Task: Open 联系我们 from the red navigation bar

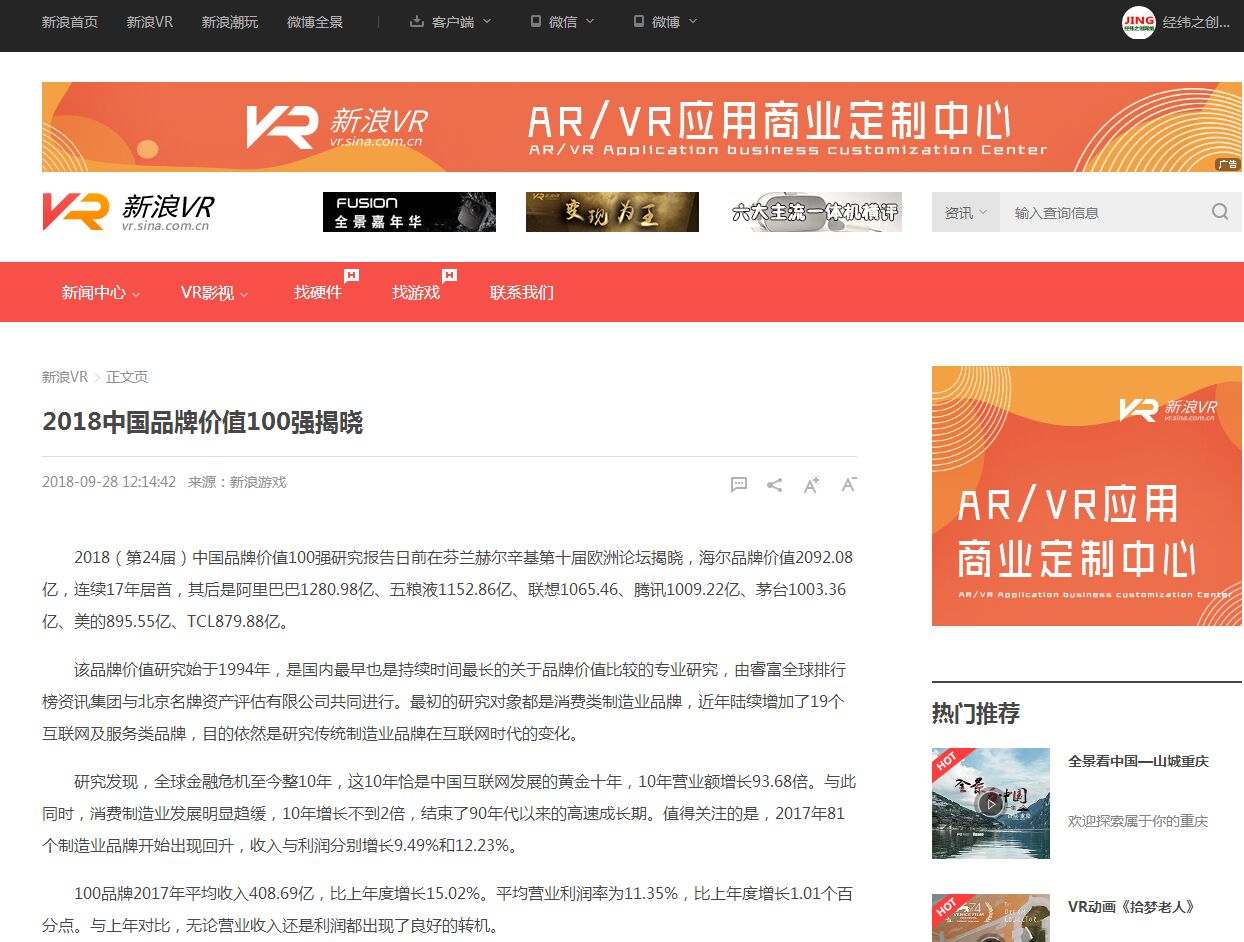Action: [x=521, y=292]
